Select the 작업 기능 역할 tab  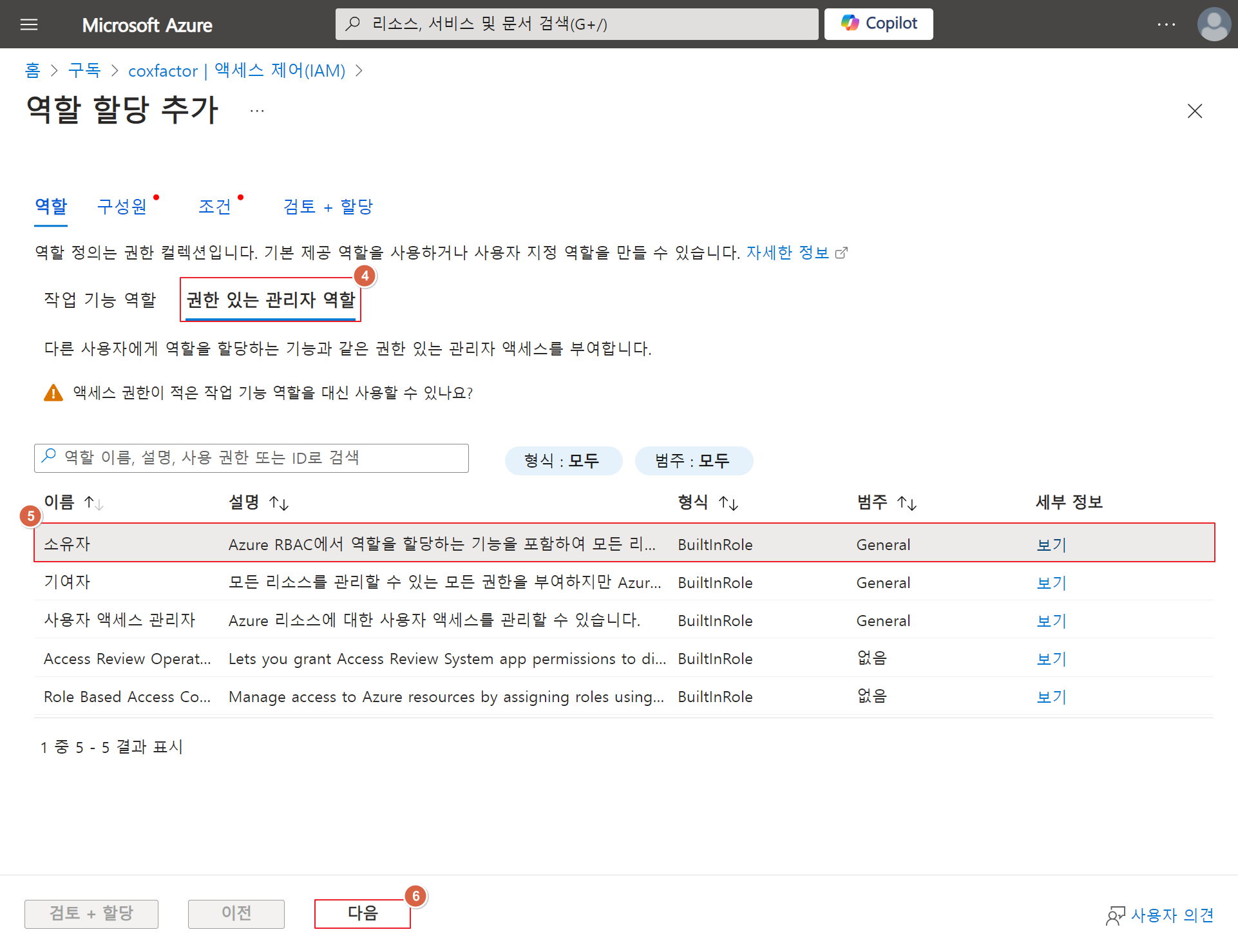coord(100,300)
